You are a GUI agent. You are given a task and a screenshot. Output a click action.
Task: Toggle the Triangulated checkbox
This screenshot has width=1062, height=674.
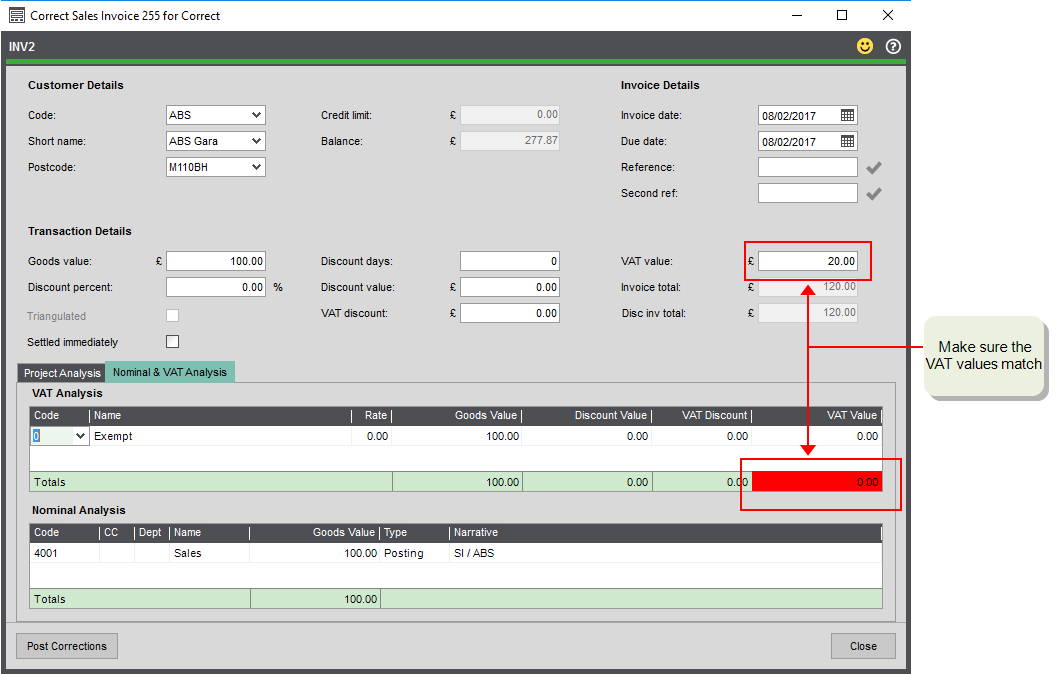tap(172, 316)
